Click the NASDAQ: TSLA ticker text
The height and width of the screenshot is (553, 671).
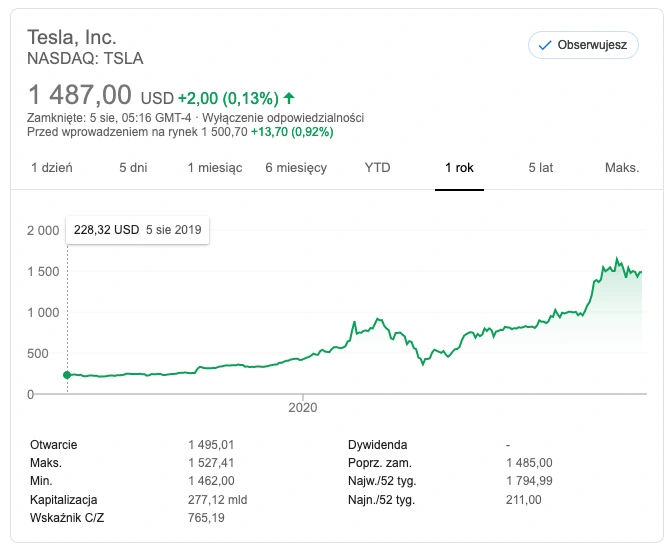pyautogui.click(x=85, y=59)
